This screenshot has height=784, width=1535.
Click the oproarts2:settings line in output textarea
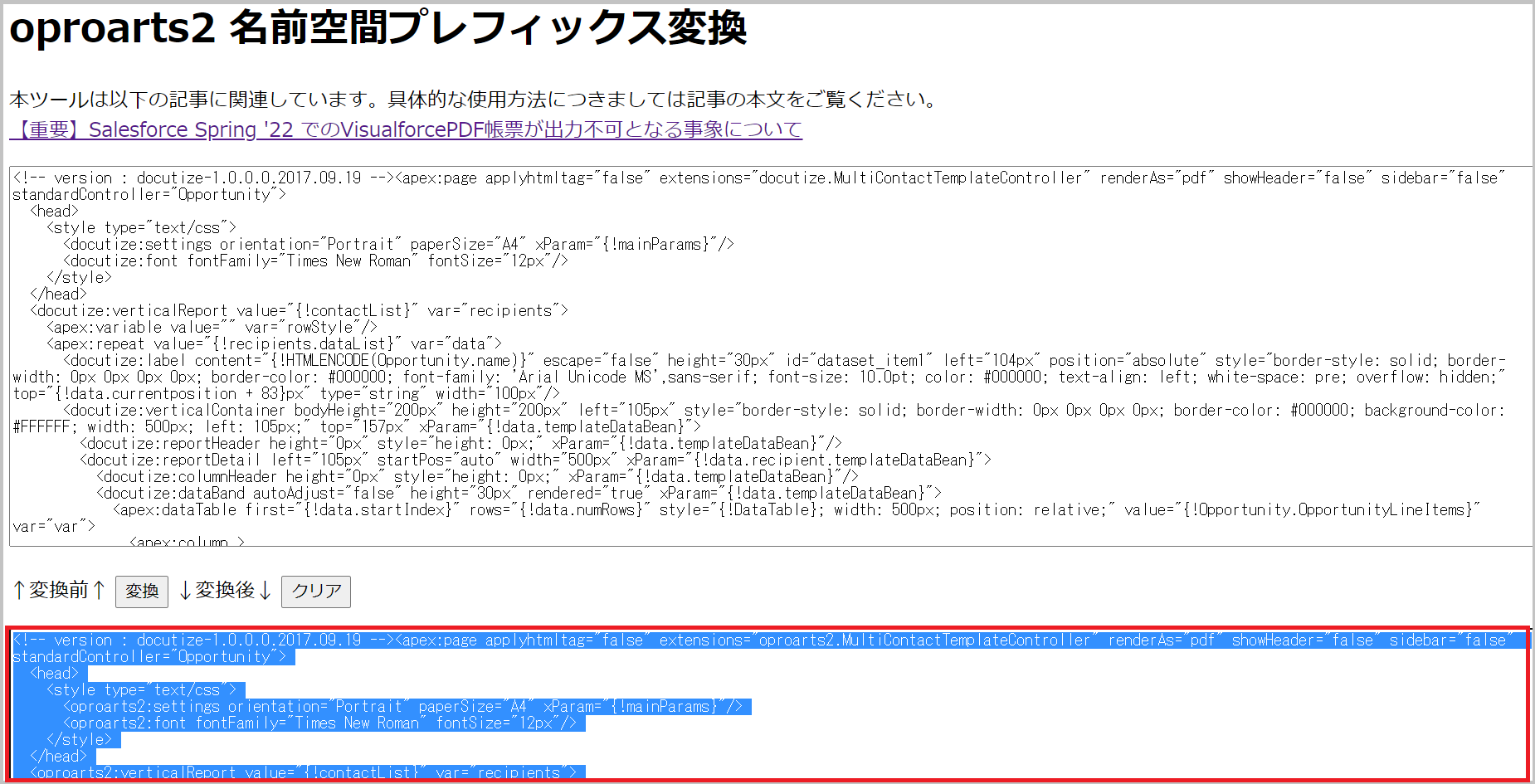[407, 707]
